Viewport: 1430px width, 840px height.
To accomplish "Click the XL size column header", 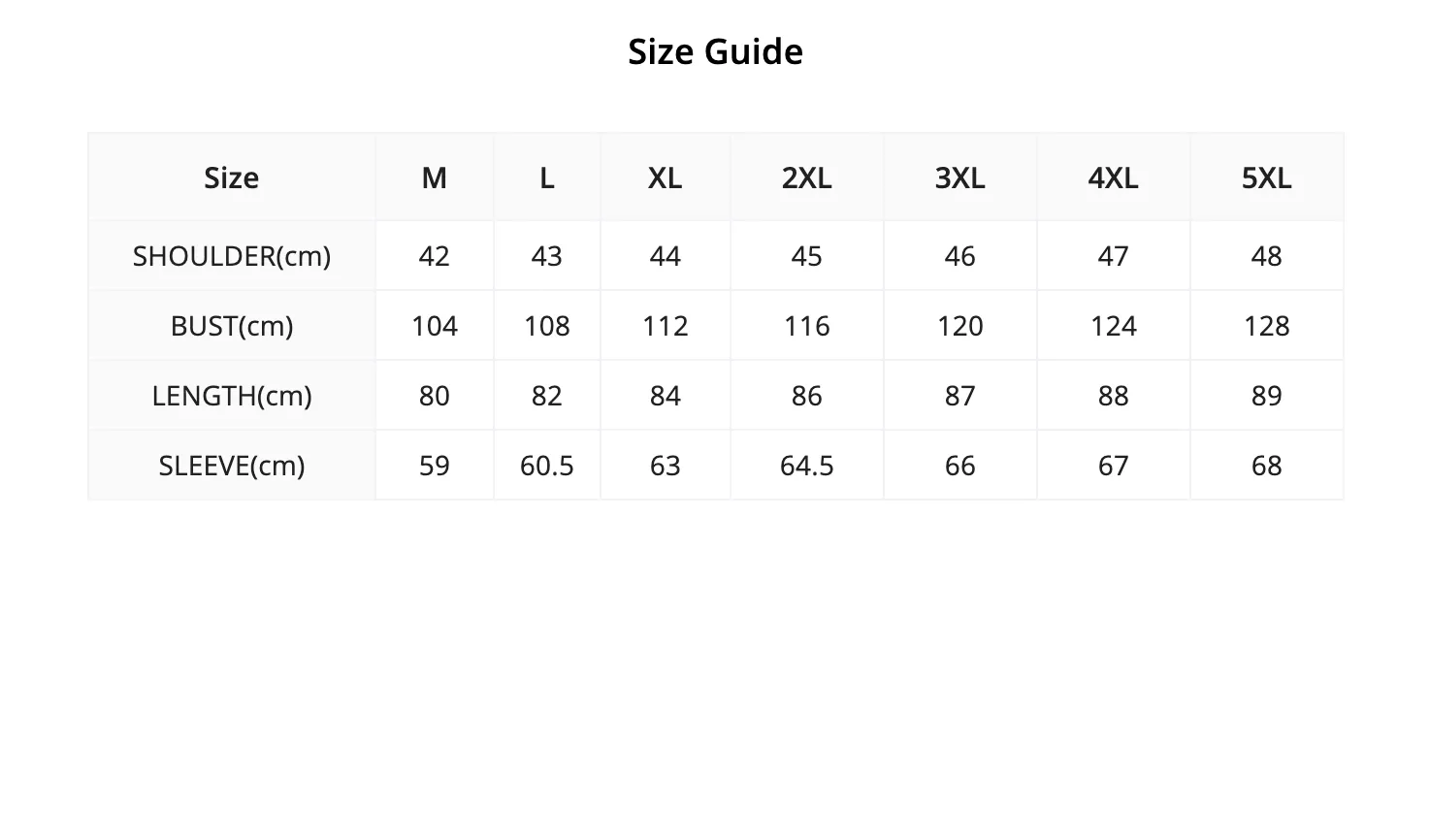I will (x=666, y=178).
